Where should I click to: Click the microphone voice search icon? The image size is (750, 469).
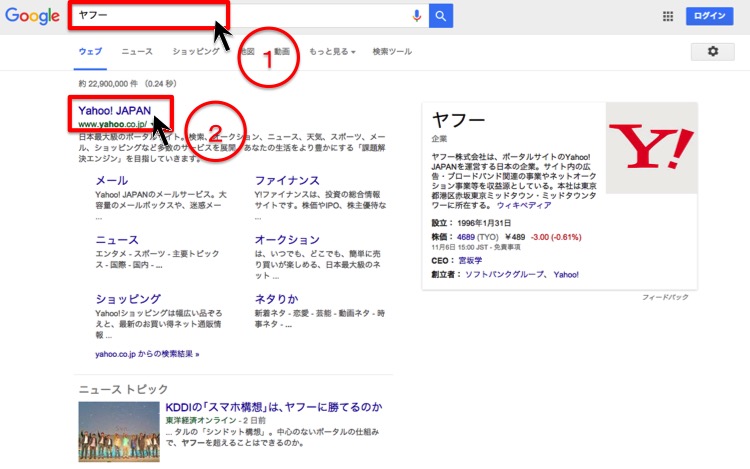pyautogui.click(x=417, y=16)
